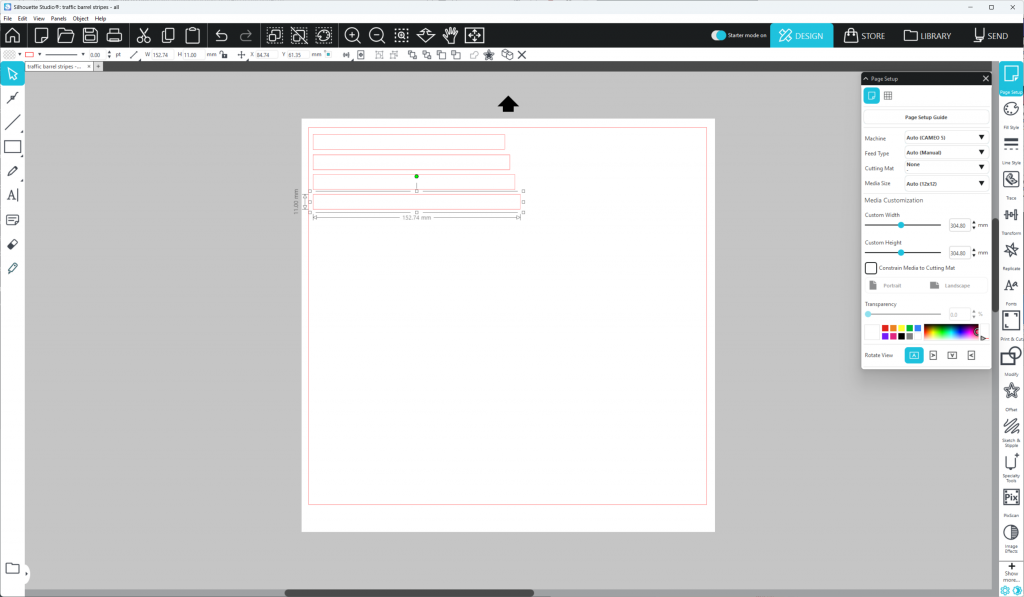
Task: Open the Machine dropdown
Action: coord(946,138)
